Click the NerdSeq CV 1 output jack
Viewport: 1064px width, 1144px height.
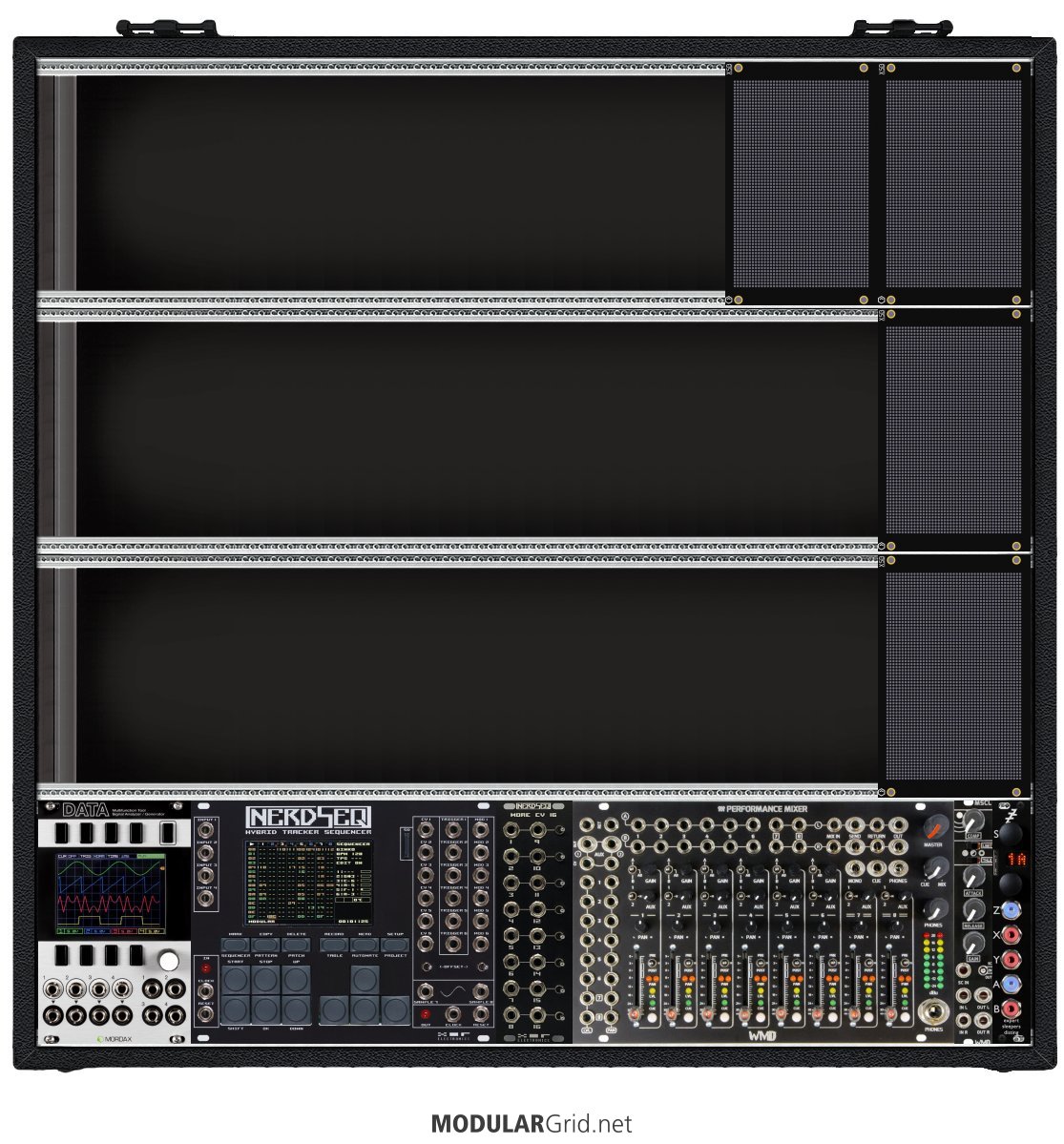(426, 830)
